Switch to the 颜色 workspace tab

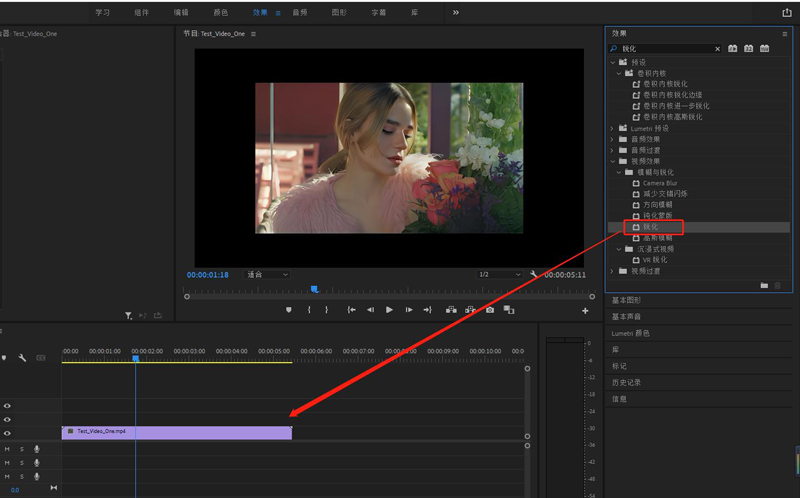coord(221,13)
